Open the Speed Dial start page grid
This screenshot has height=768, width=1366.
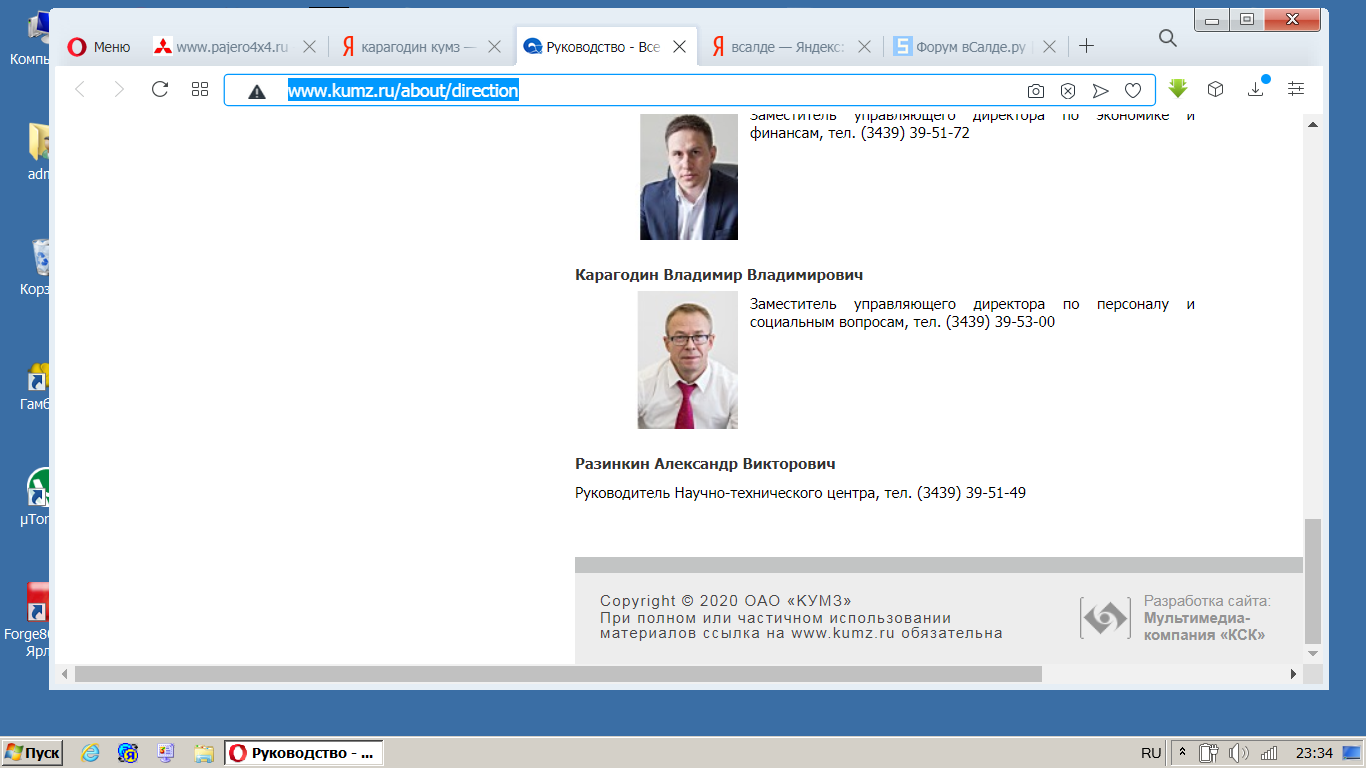[x=200, y=90]
